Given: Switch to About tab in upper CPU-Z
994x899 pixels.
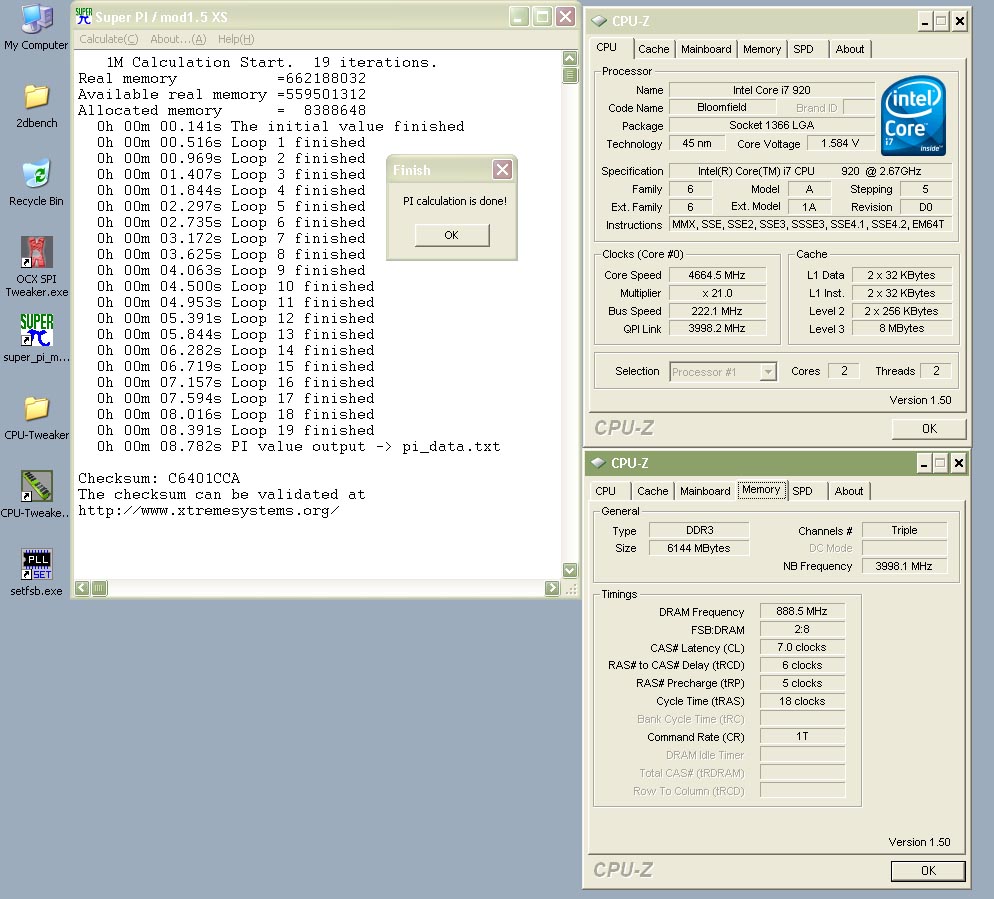Looking at the screenshot, I should click(x=849, y=49).
